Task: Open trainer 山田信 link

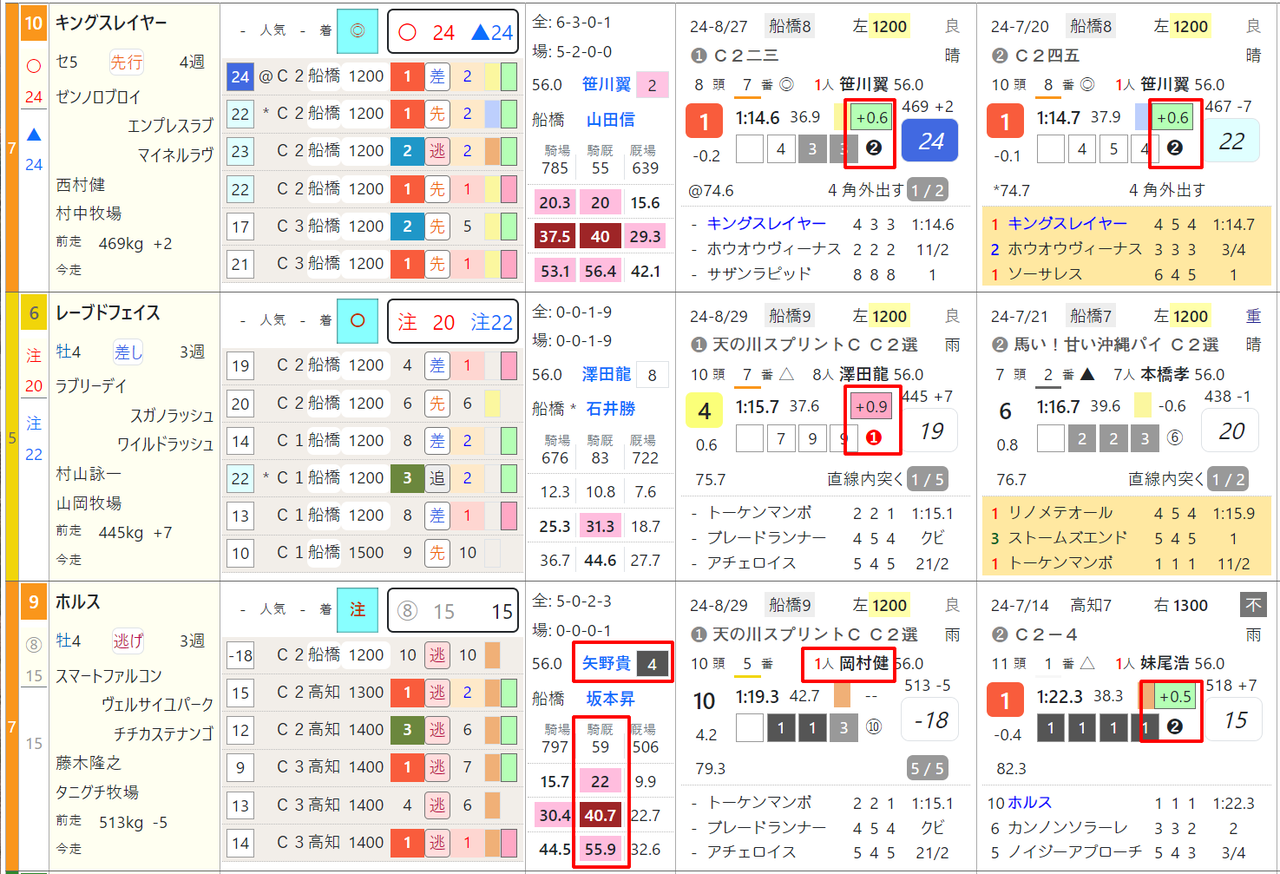Action: 610,120
